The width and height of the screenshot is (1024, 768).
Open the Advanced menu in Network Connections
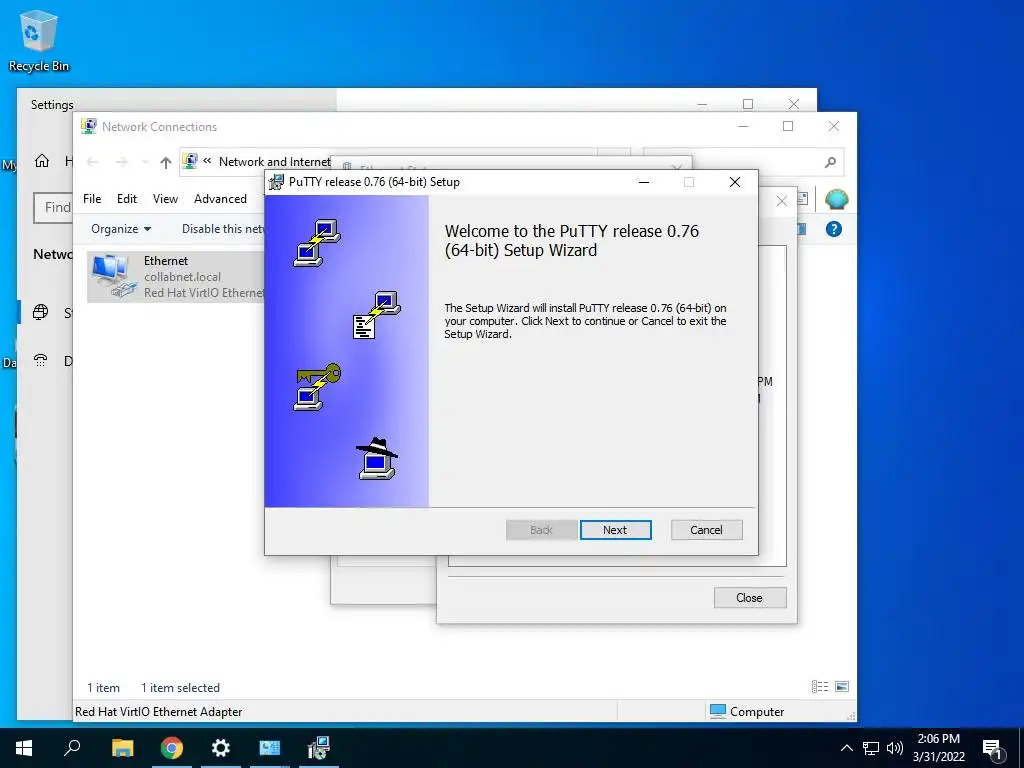220,199
